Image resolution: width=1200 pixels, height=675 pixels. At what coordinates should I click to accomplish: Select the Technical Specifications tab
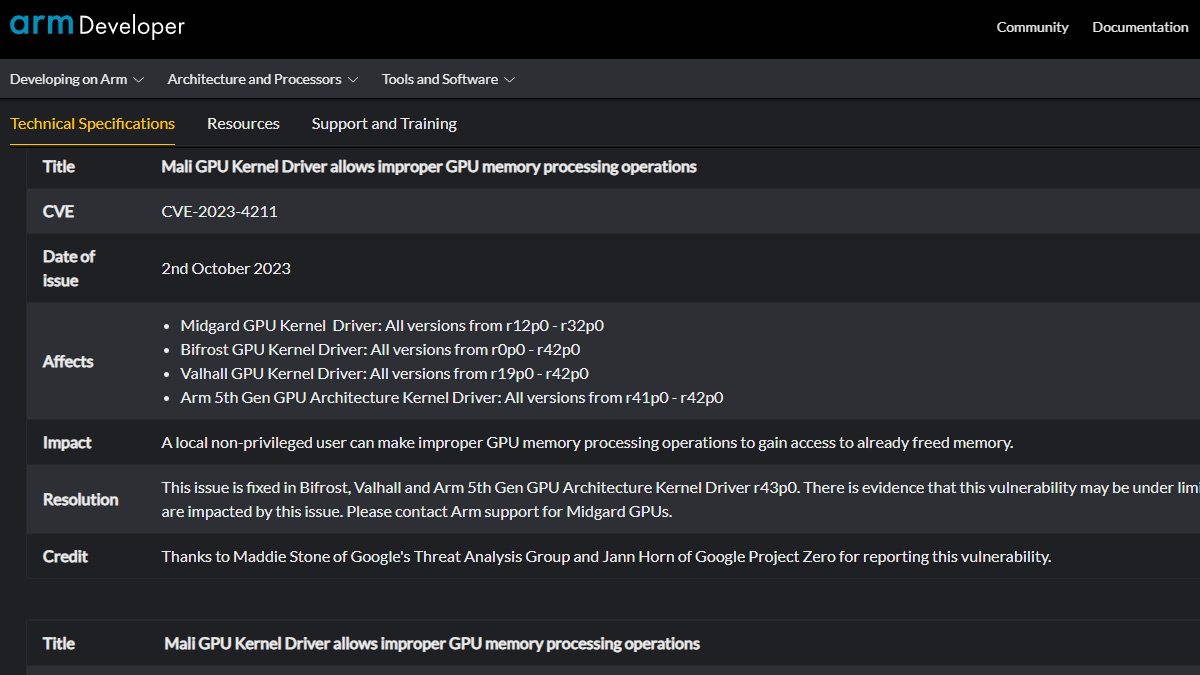[92, 124]
